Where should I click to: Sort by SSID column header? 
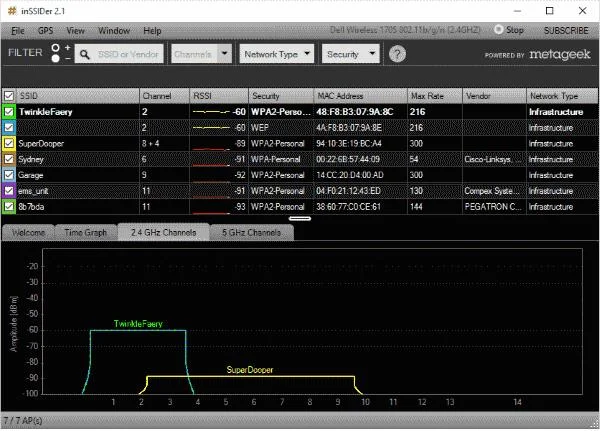[x=78, y=96]
